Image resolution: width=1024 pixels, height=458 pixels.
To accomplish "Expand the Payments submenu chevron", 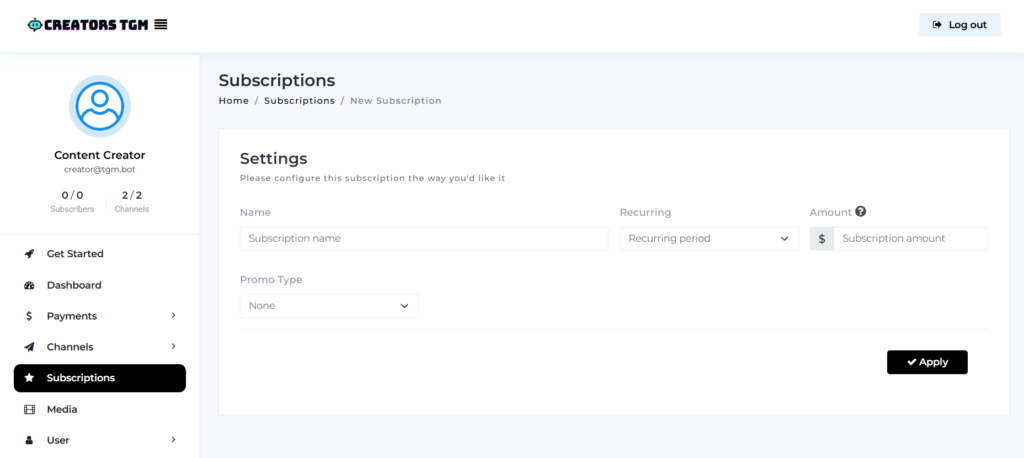I will point(173,316).
